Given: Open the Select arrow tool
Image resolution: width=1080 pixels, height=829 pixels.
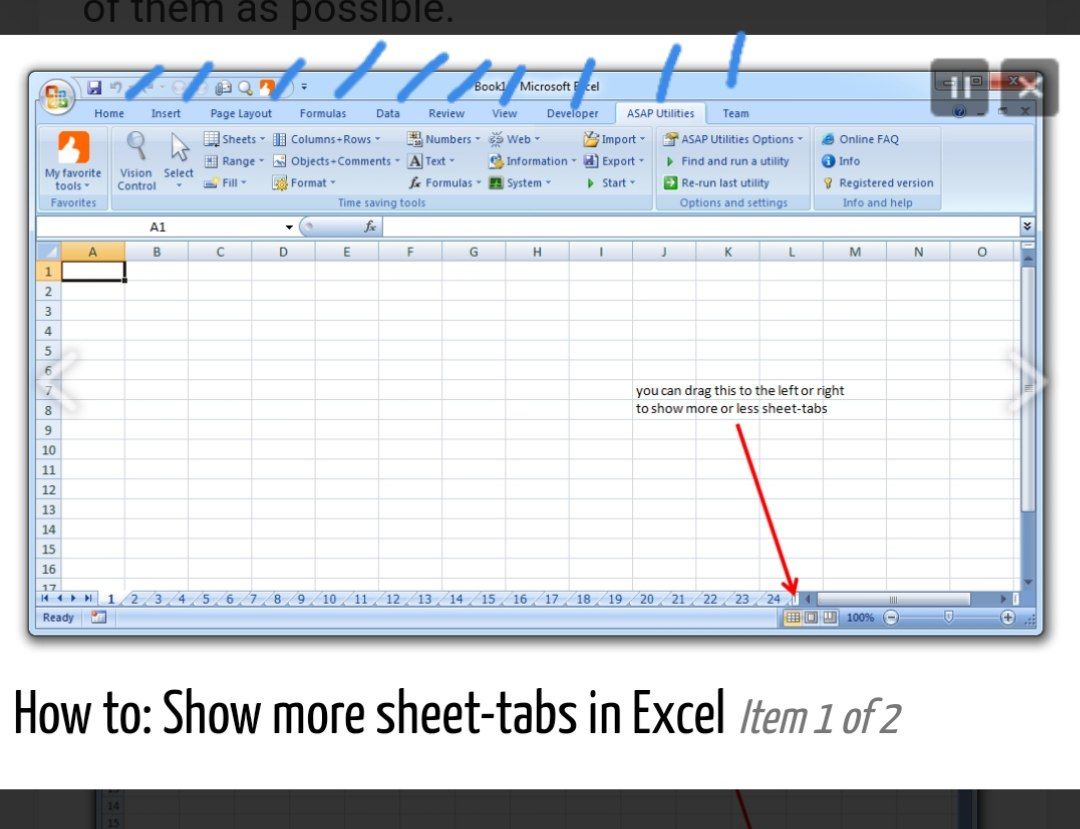Looking at the screenshot, I should coord(179,161).
